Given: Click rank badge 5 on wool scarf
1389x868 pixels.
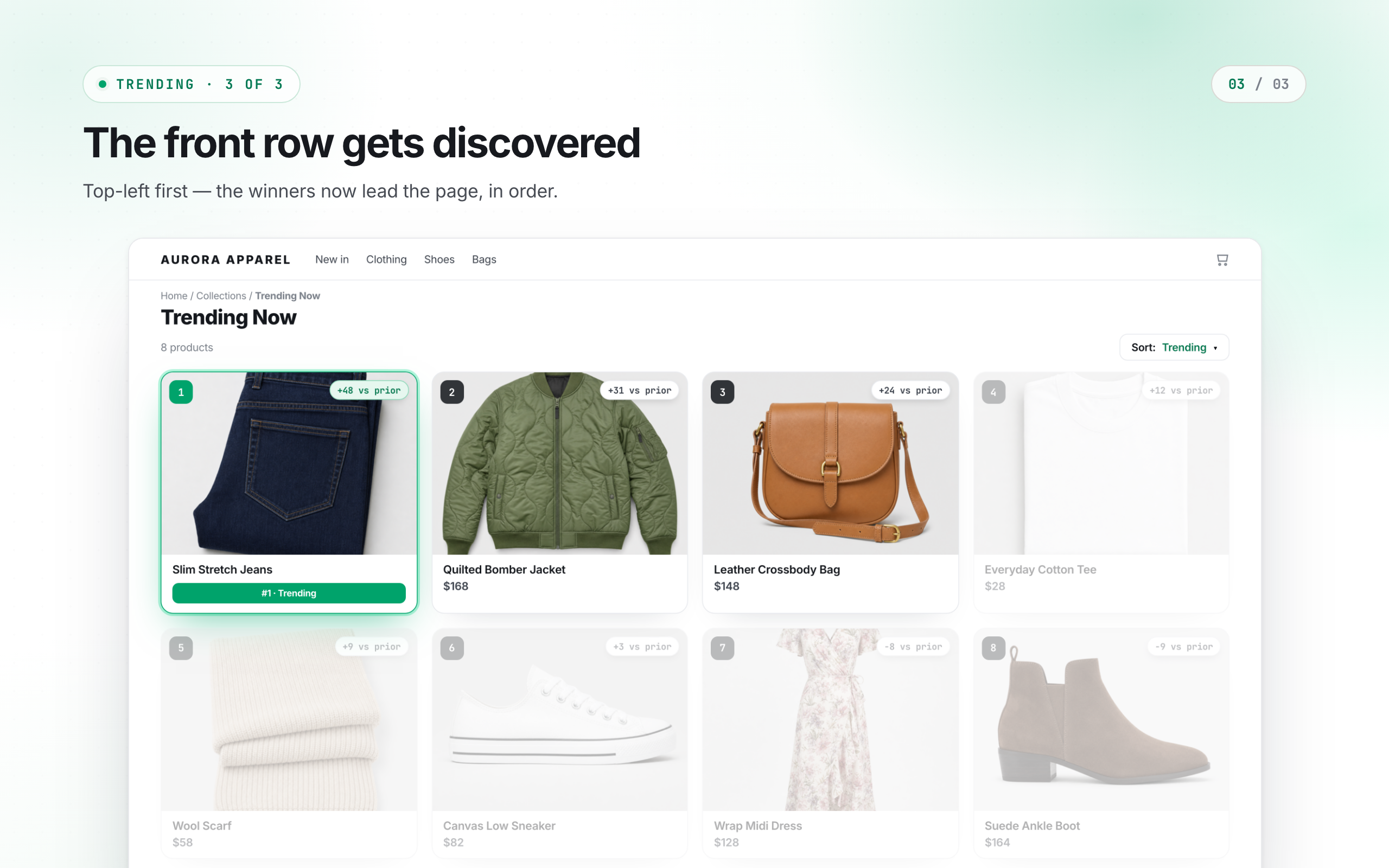Looking at the screenshot, I should [181, 648].
